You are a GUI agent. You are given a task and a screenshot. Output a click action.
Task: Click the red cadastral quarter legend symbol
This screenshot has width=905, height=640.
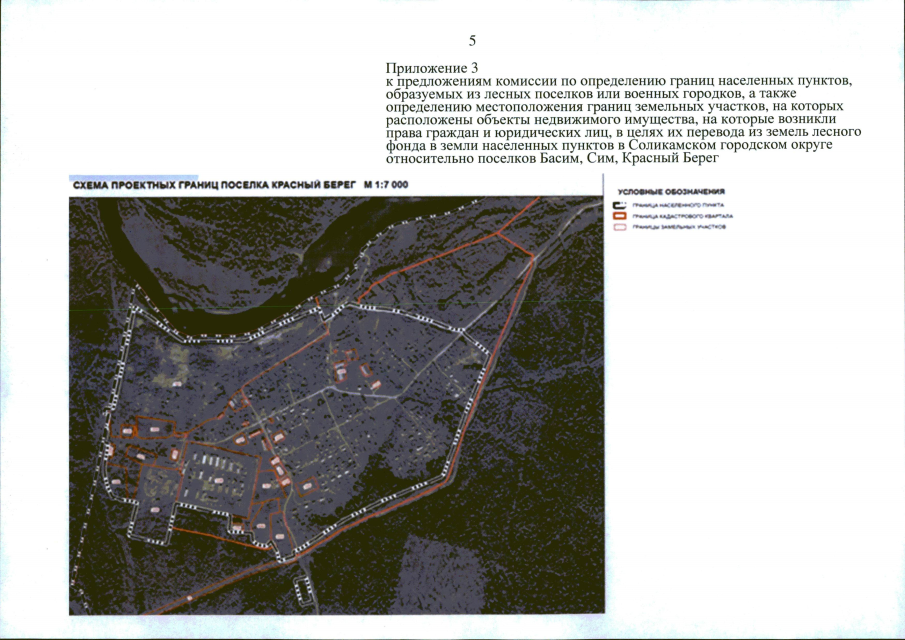(620, 216)
